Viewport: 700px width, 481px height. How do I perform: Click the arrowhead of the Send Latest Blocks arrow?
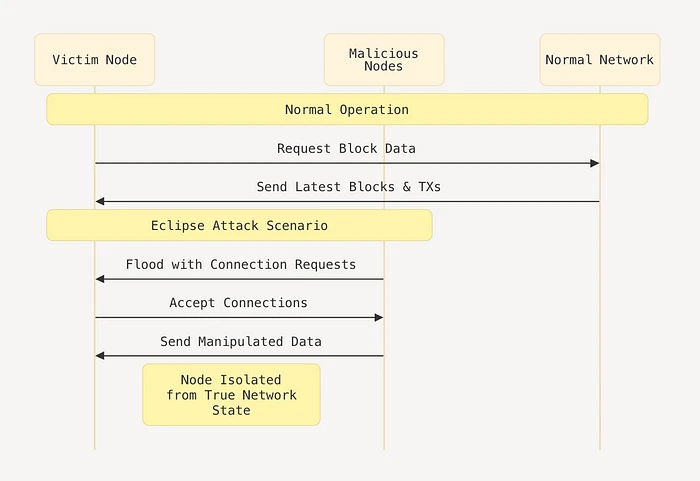(x=100, y=201)
